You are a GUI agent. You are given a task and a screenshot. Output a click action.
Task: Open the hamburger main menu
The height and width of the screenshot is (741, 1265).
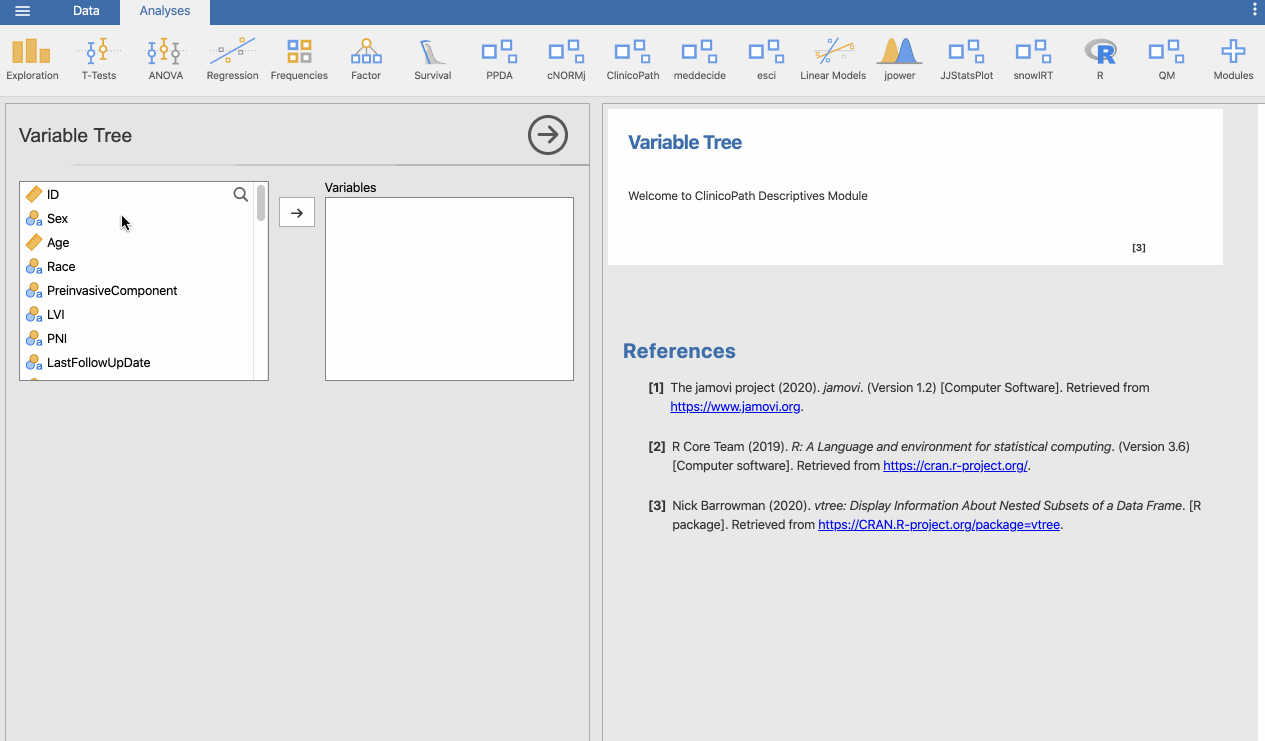click(22, 11)
